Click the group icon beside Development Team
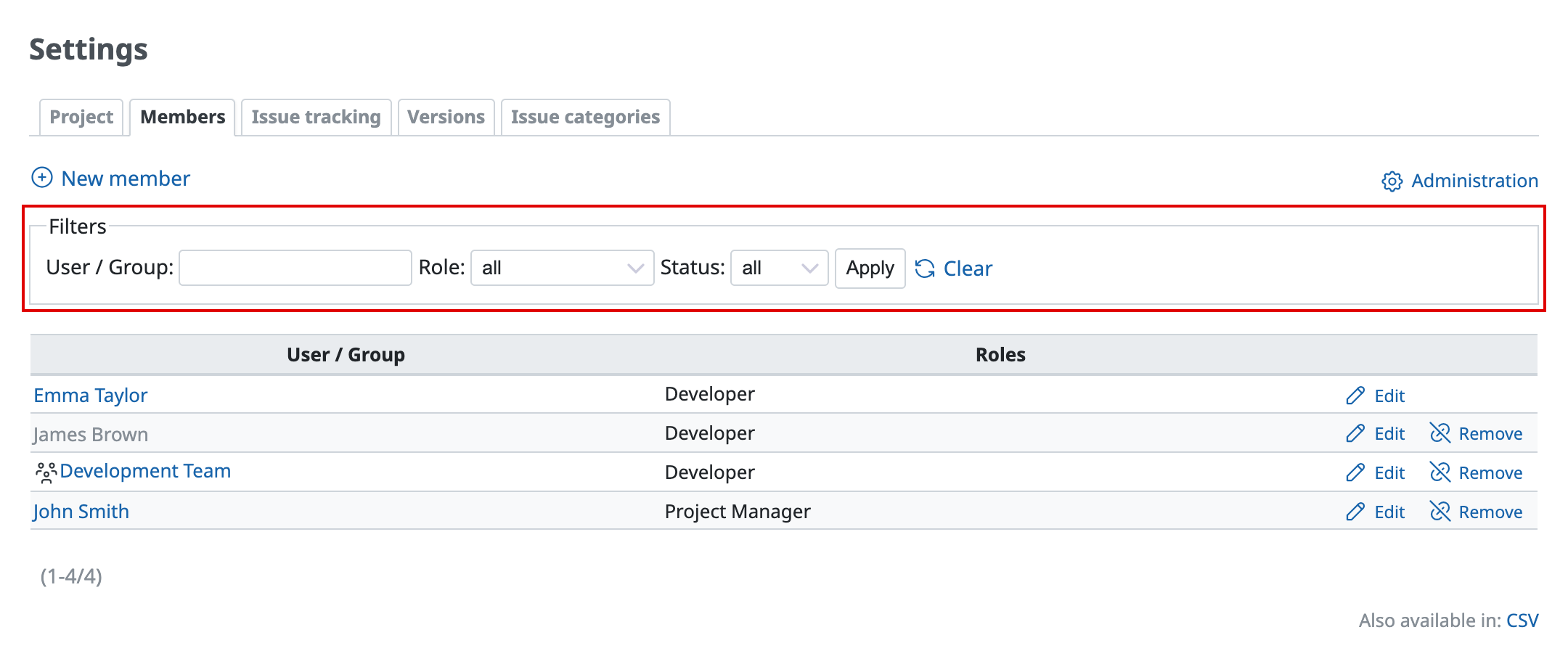This screenshot has width=1568, height=672. pyautogui.click(x=46, y=473)
